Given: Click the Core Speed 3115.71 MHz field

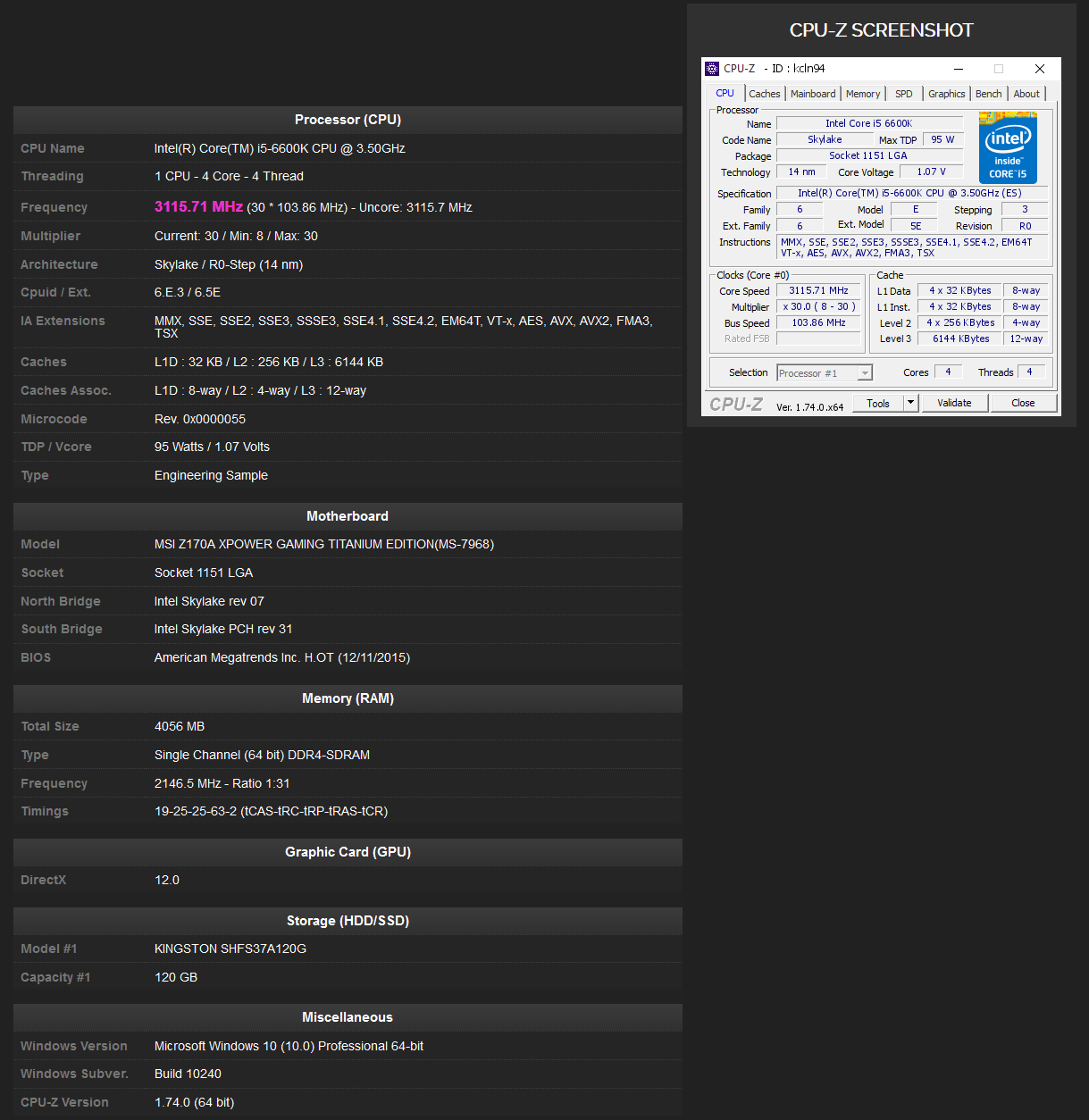Looking at the screenshot, I should 818,290.
